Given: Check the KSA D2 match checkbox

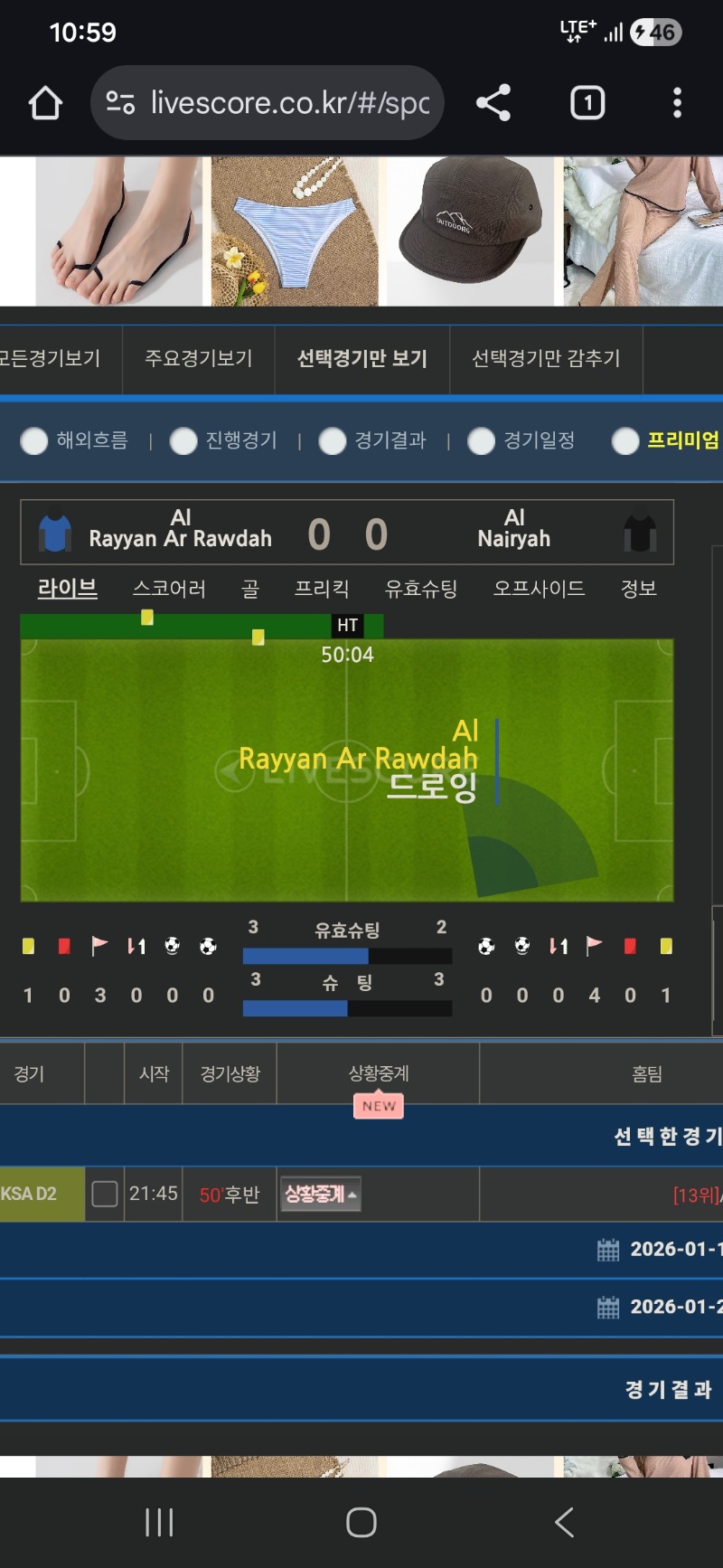Looking at the screenshot, I should 105,1195.
